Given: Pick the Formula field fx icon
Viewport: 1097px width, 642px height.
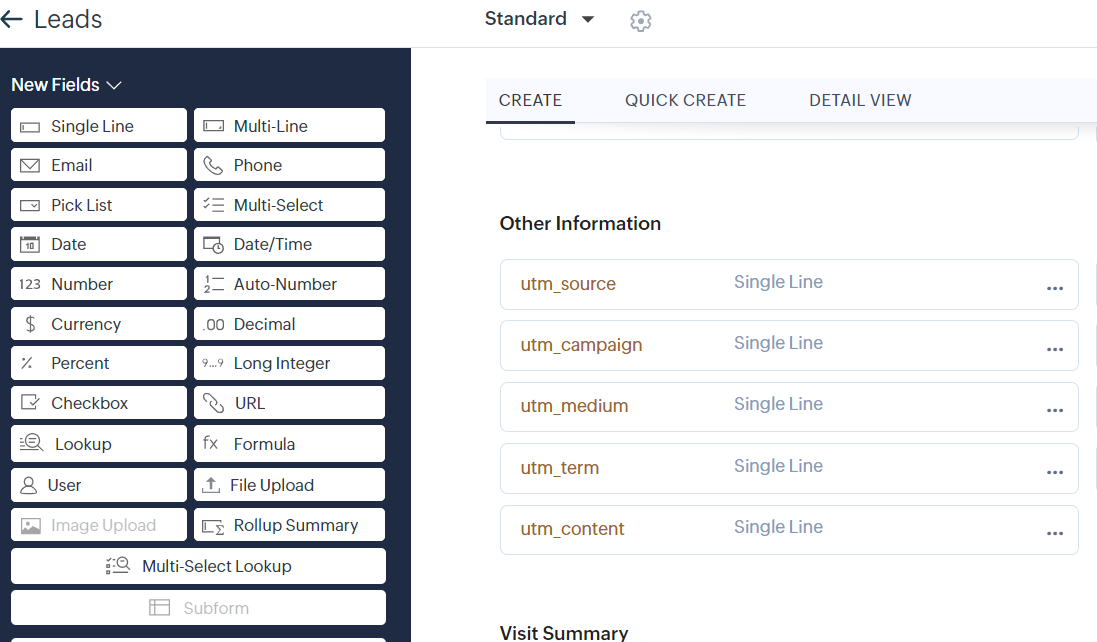Looking at the screenshot, I should 211,443.
